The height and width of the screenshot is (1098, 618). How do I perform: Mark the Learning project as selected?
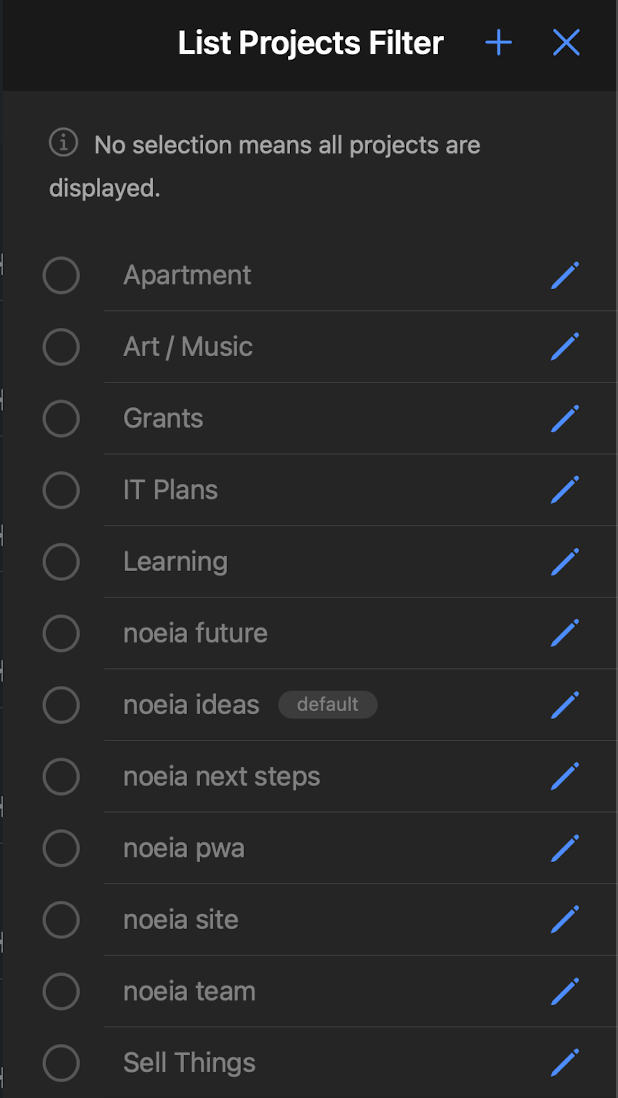[x=61, y=562]
